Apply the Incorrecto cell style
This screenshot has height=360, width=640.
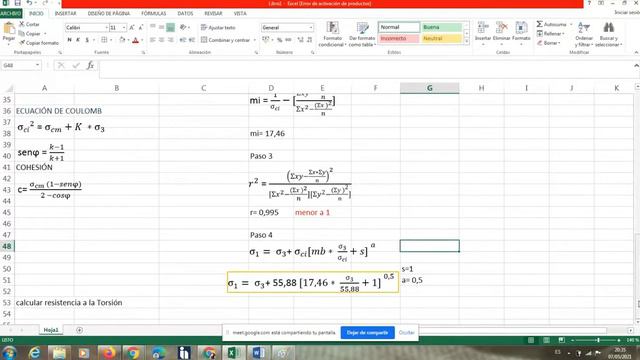[399, 38]
